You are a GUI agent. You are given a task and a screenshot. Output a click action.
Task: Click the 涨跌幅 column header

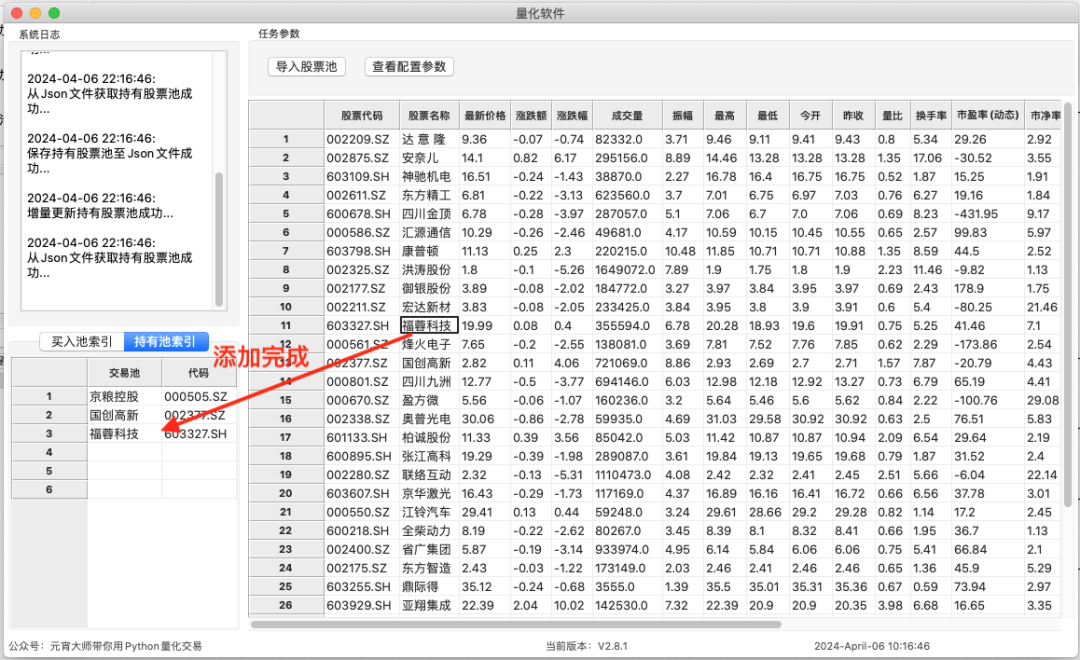coord(575,116)
